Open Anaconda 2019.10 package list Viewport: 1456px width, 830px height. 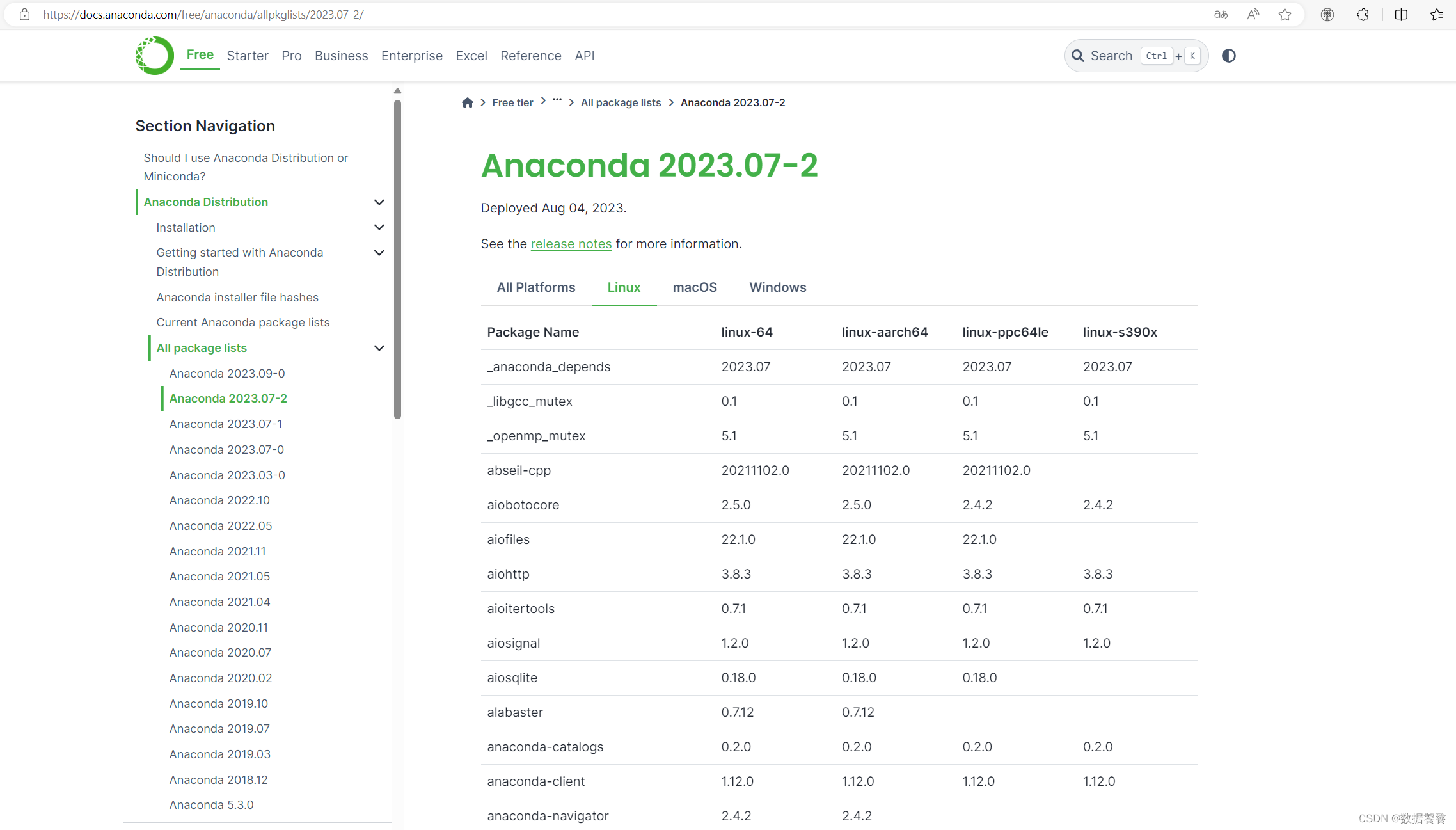tap(219, 704)
